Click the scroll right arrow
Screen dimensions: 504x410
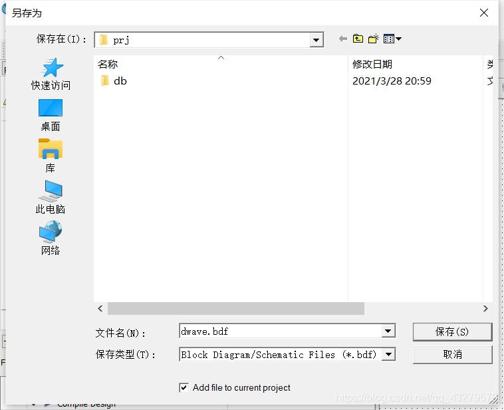[x=485, y=309]
